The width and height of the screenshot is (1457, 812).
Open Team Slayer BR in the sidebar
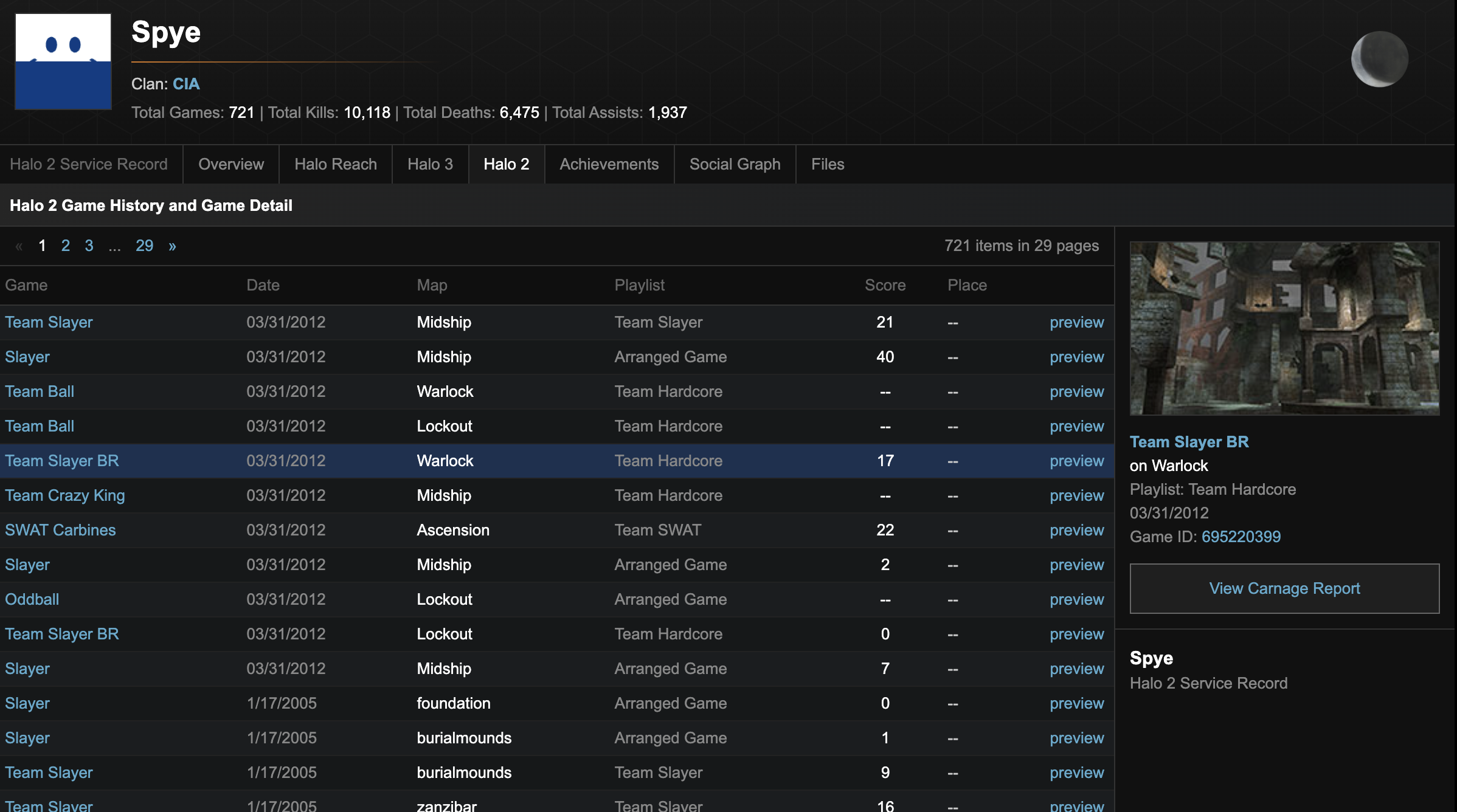click(1189, 442)
